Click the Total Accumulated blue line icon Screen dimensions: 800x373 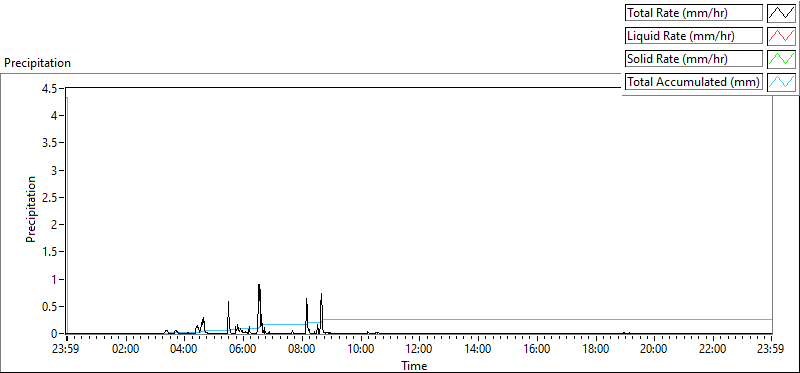781,82
